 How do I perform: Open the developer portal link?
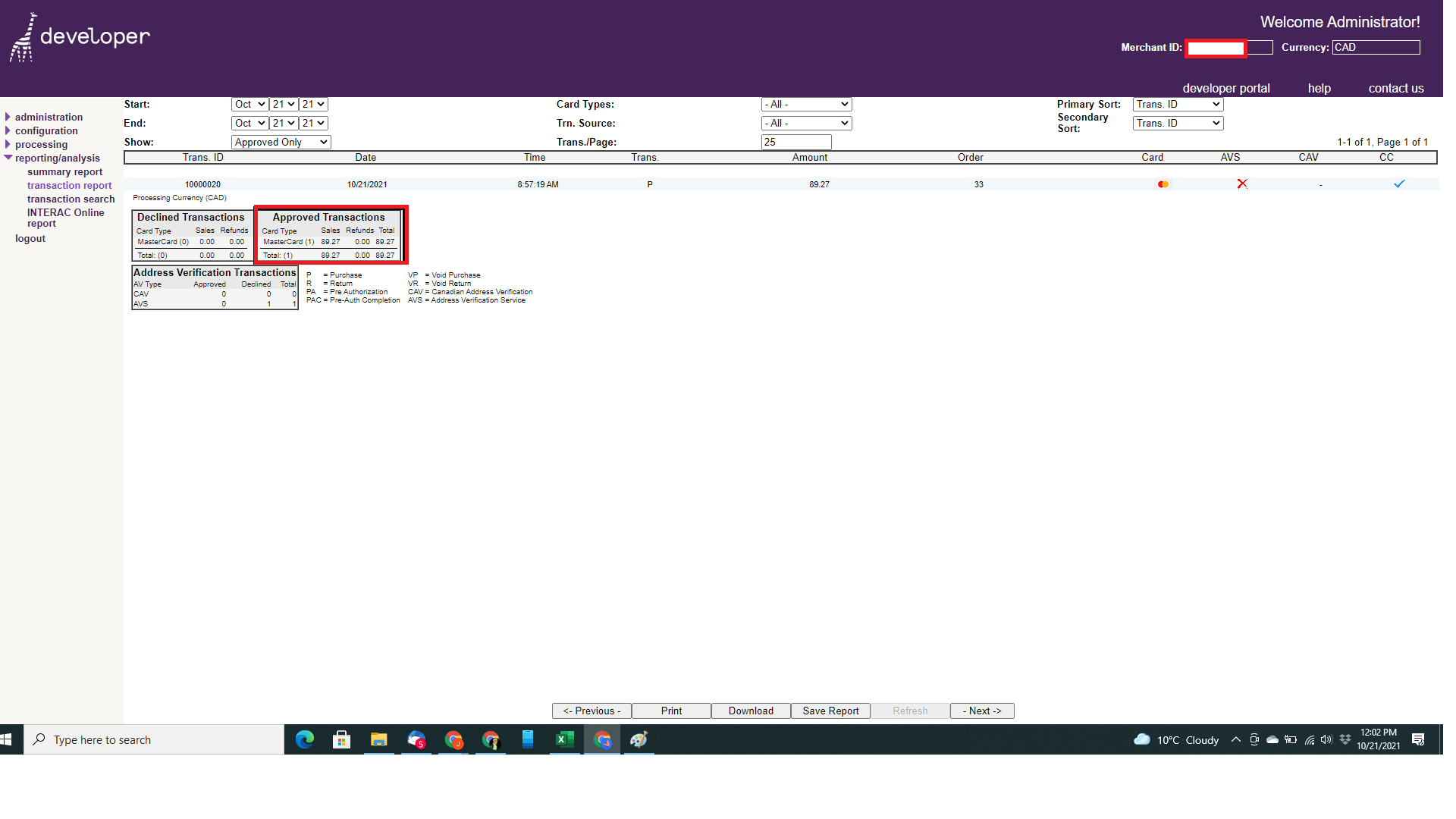[1225, 88]
